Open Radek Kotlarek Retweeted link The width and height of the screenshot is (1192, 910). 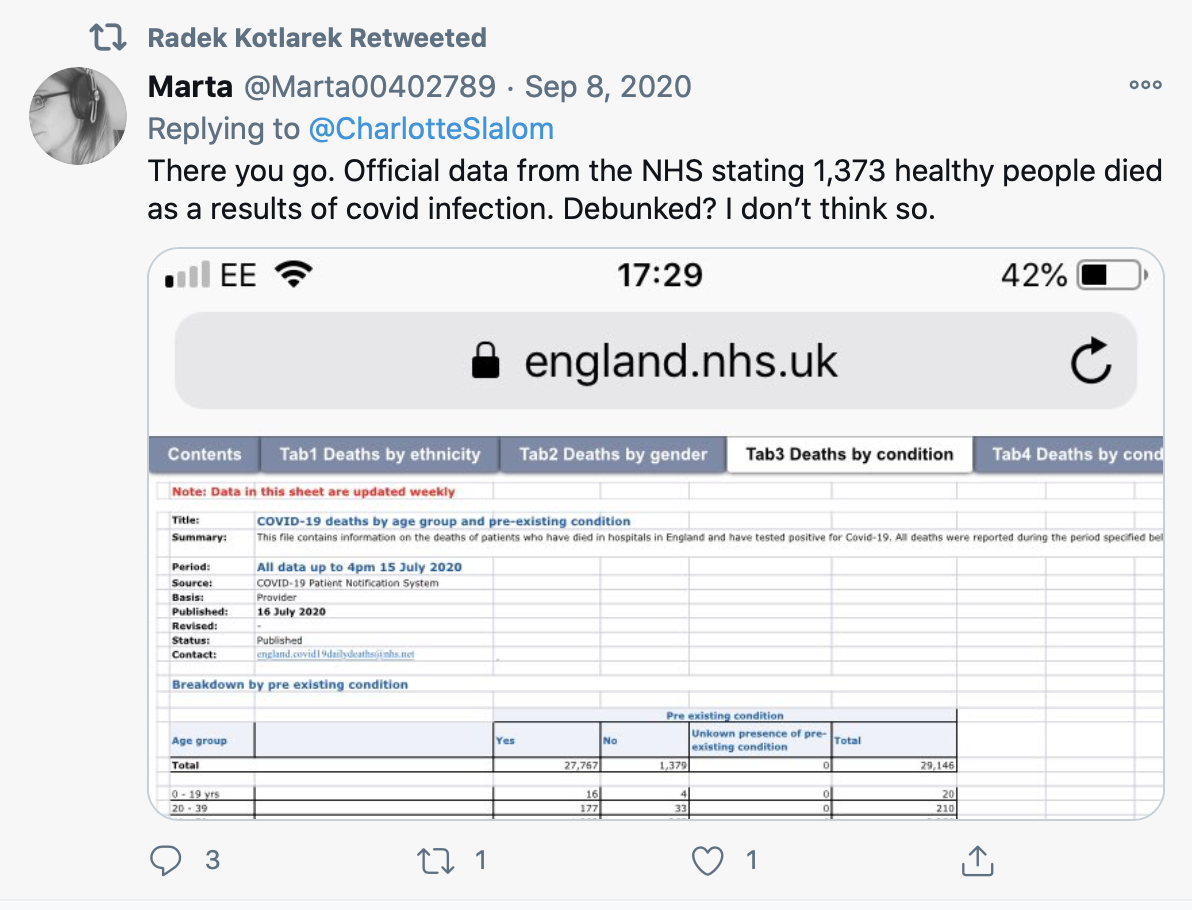(317, 39)
